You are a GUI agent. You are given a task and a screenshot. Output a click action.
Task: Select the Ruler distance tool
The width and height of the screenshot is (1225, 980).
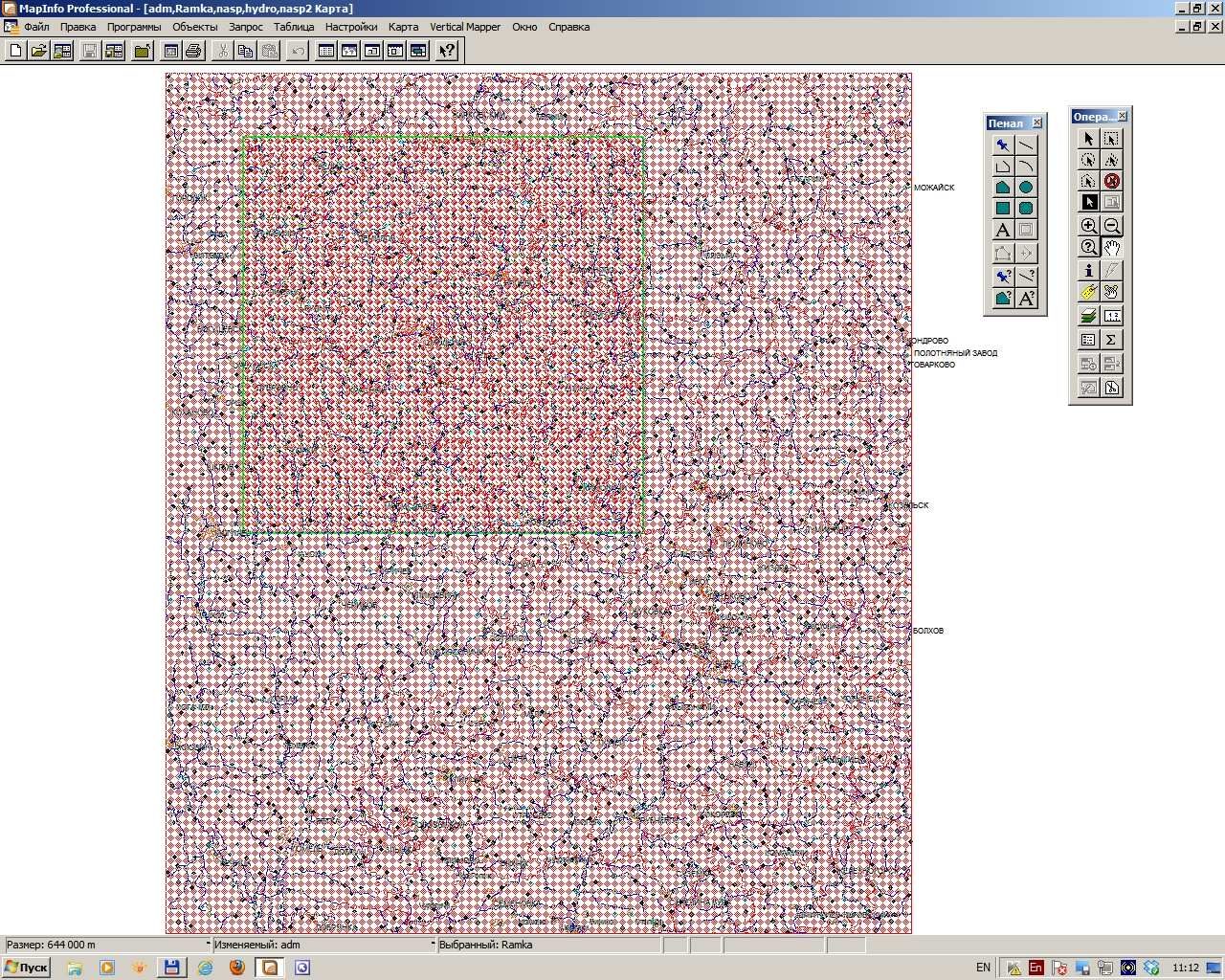pos(1111,316)
